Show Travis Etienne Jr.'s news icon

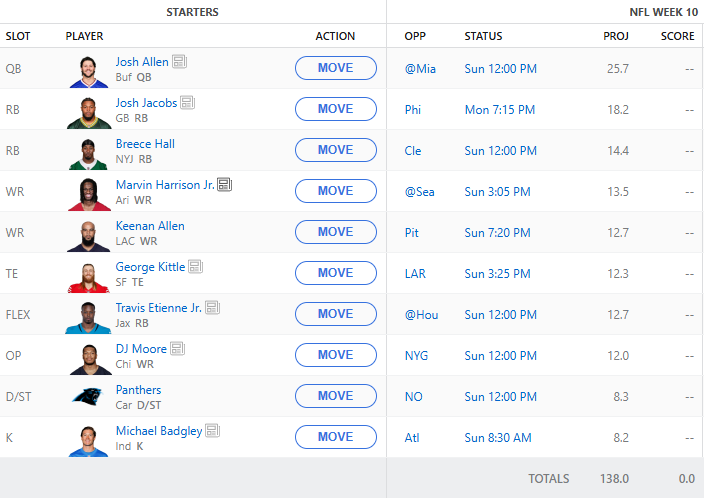point(213,308)
